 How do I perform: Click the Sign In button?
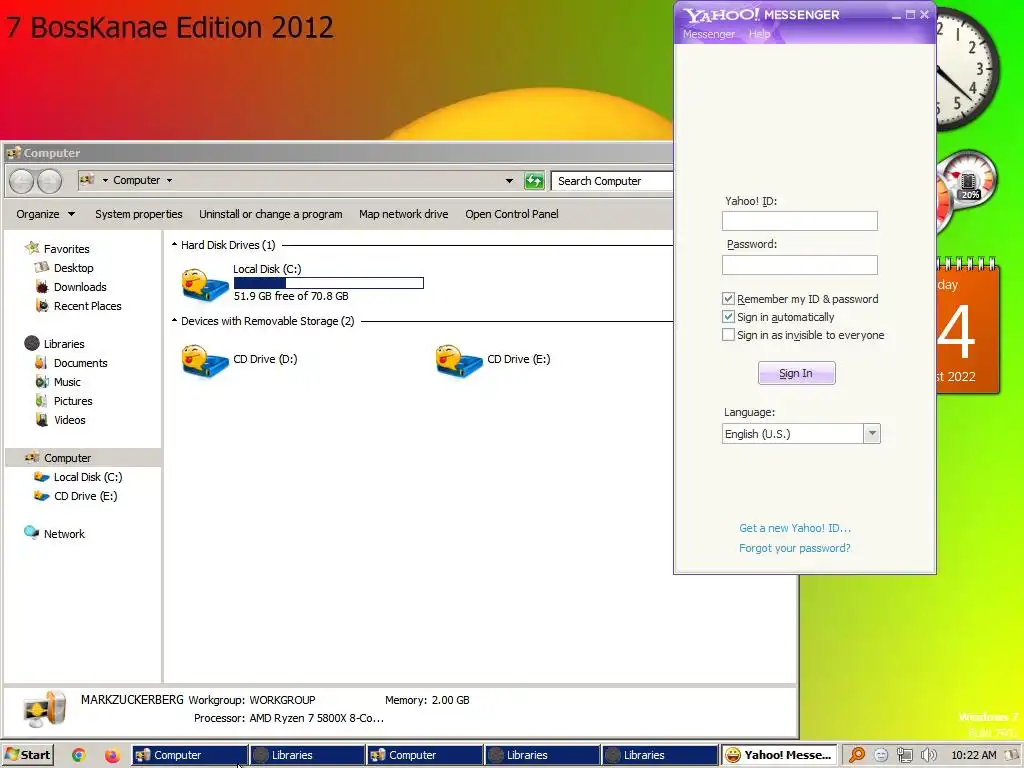coord(796,373)
